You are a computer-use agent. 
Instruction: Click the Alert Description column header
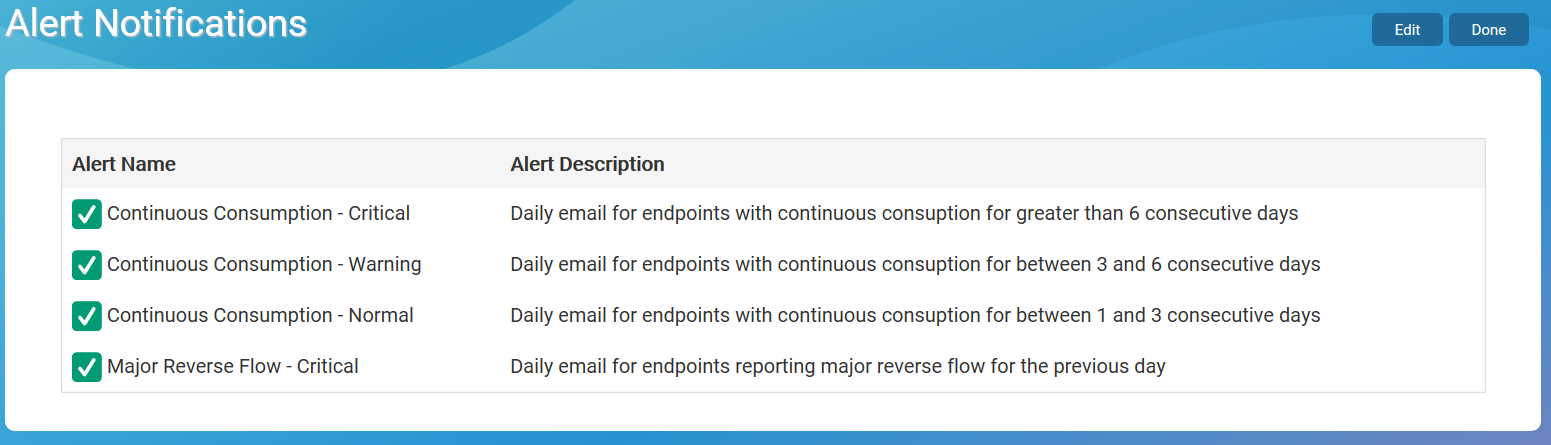coord(587,164)
